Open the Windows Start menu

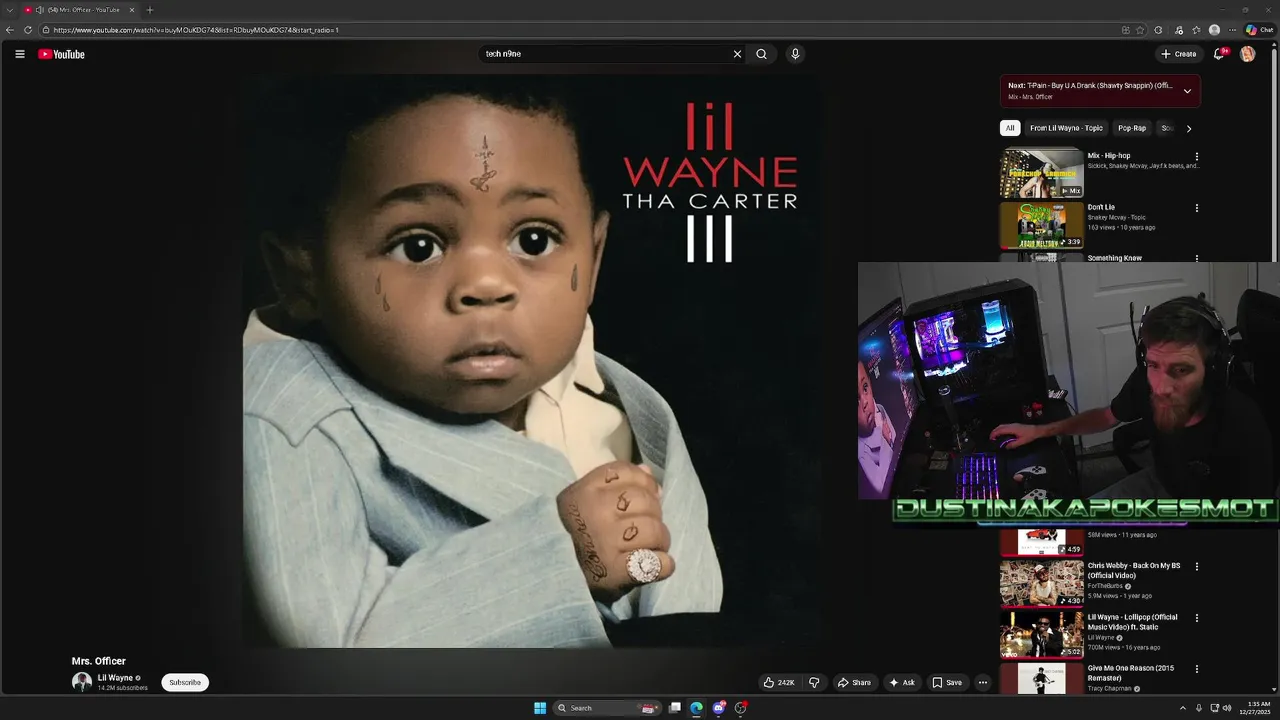(x=540, y=708)
